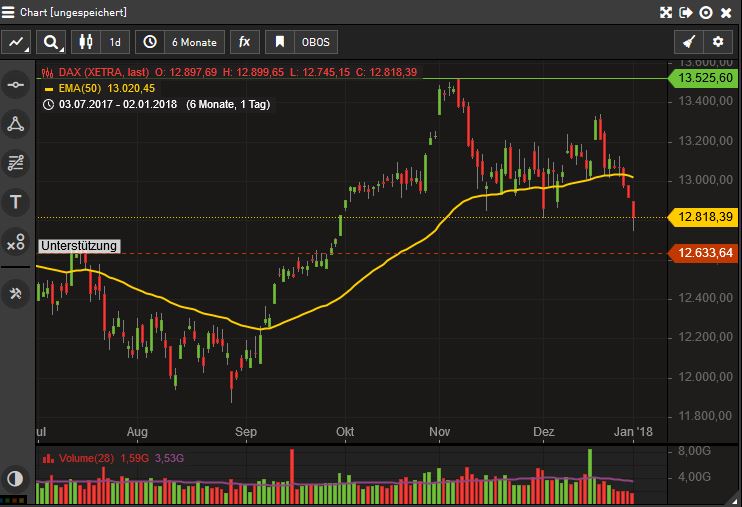This screenshot has height=507, width=742.
Task: Click the 12.633,64 price marker on axis
Action: pyautogui.click(x=705, y=253)
